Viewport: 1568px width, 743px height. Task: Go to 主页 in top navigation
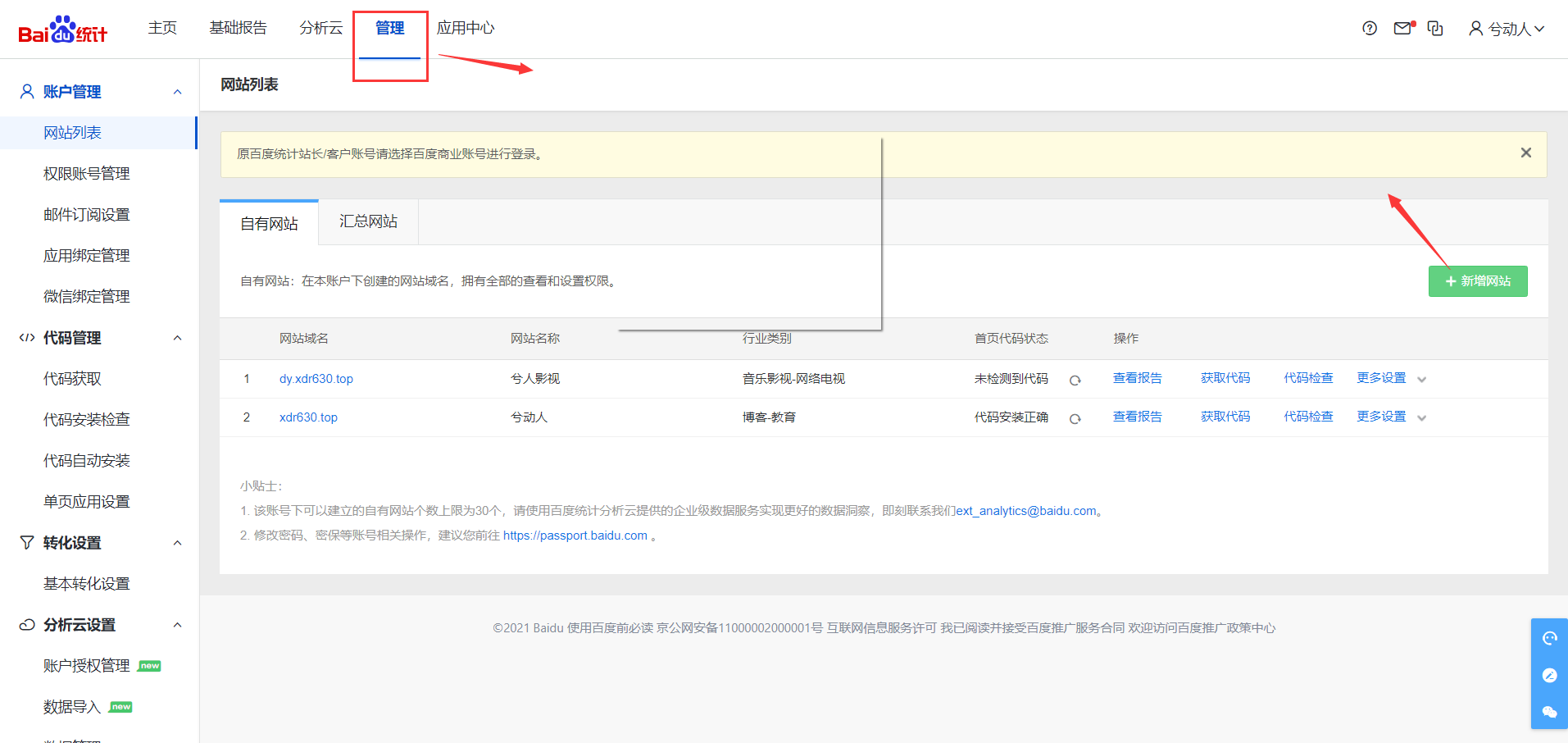tap(162, 28)
